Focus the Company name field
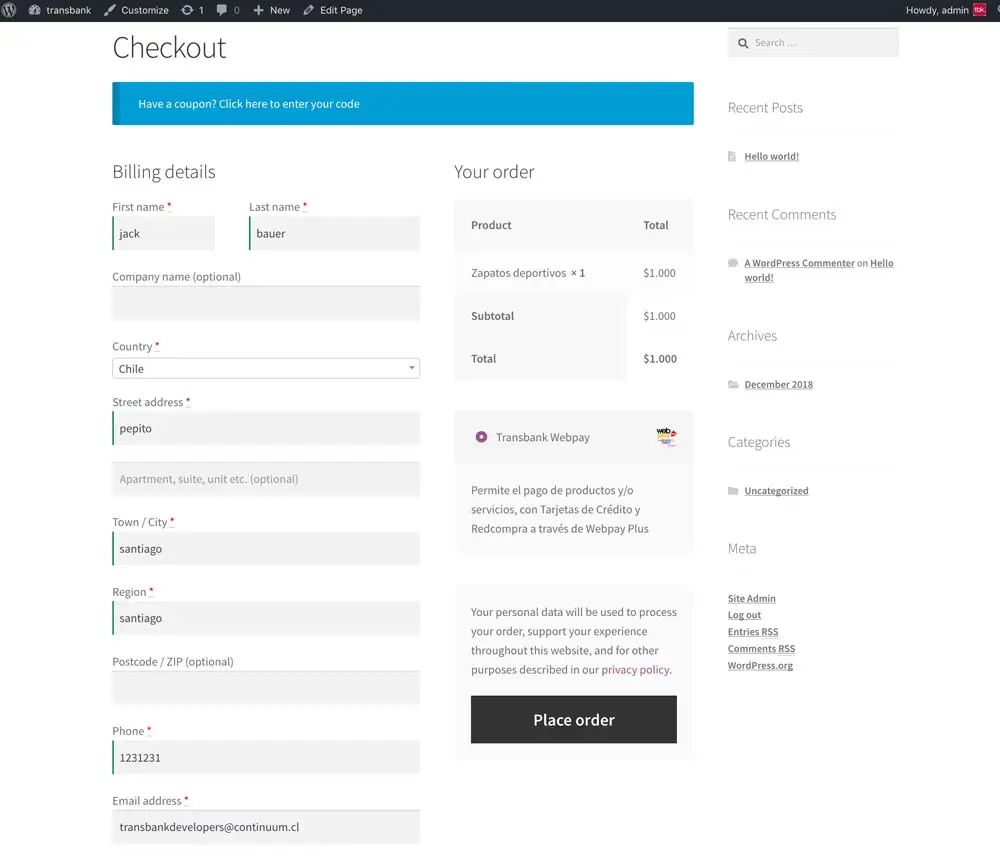Viewport: 1000px width, 860px height. pos(266,303)
